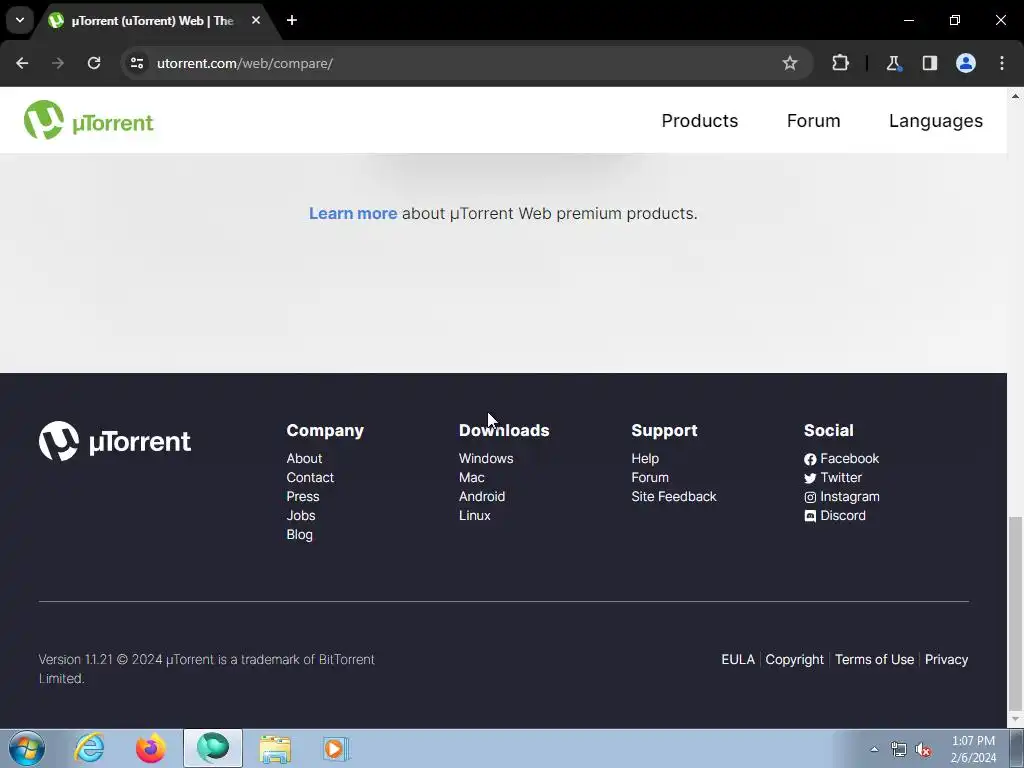View site information icon in address bar
This screenshot has width=1024, height=768.
(137, 63)
